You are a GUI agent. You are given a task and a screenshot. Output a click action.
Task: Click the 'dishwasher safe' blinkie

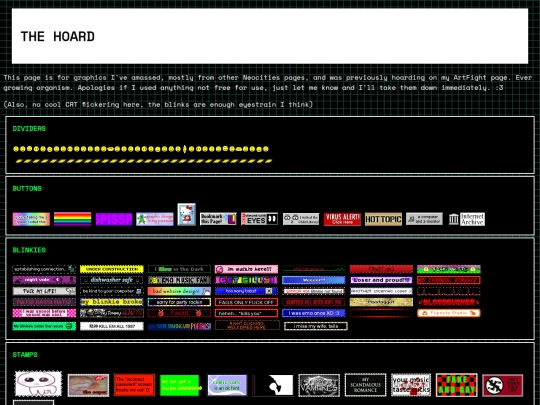click(x=112, y=280)
